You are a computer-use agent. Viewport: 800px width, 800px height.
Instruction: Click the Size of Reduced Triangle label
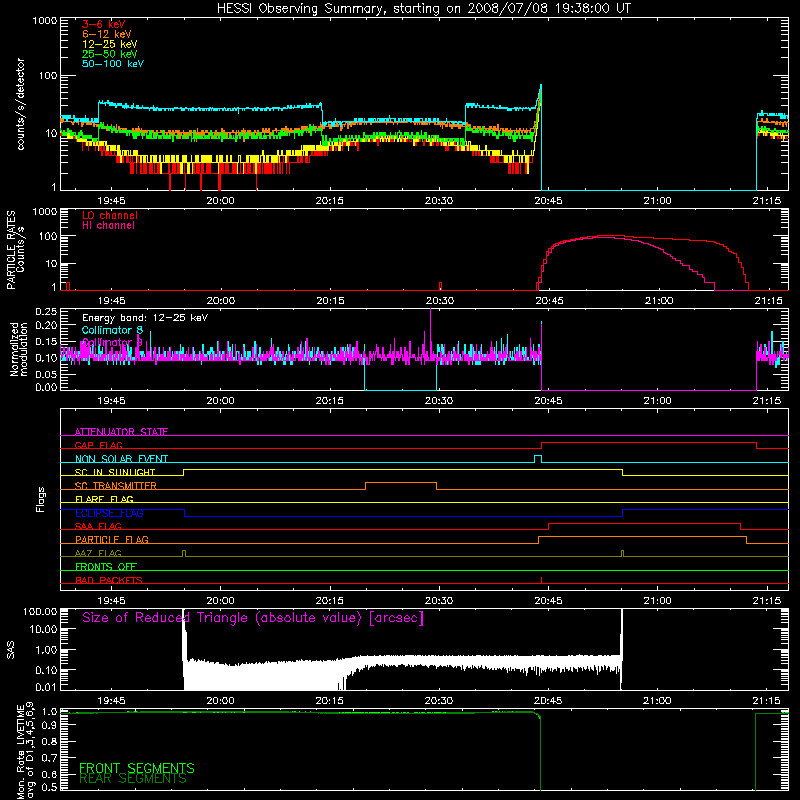coord(253,618)
